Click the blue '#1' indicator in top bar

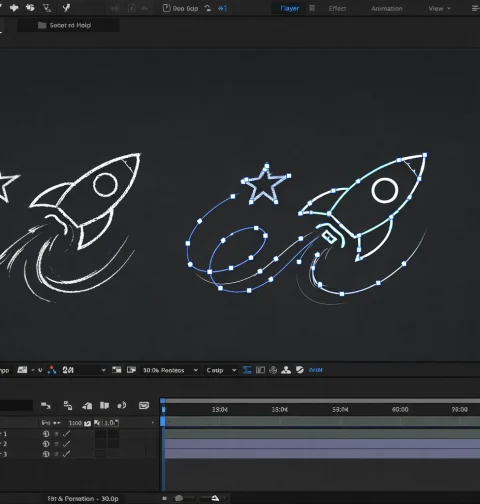222,8
